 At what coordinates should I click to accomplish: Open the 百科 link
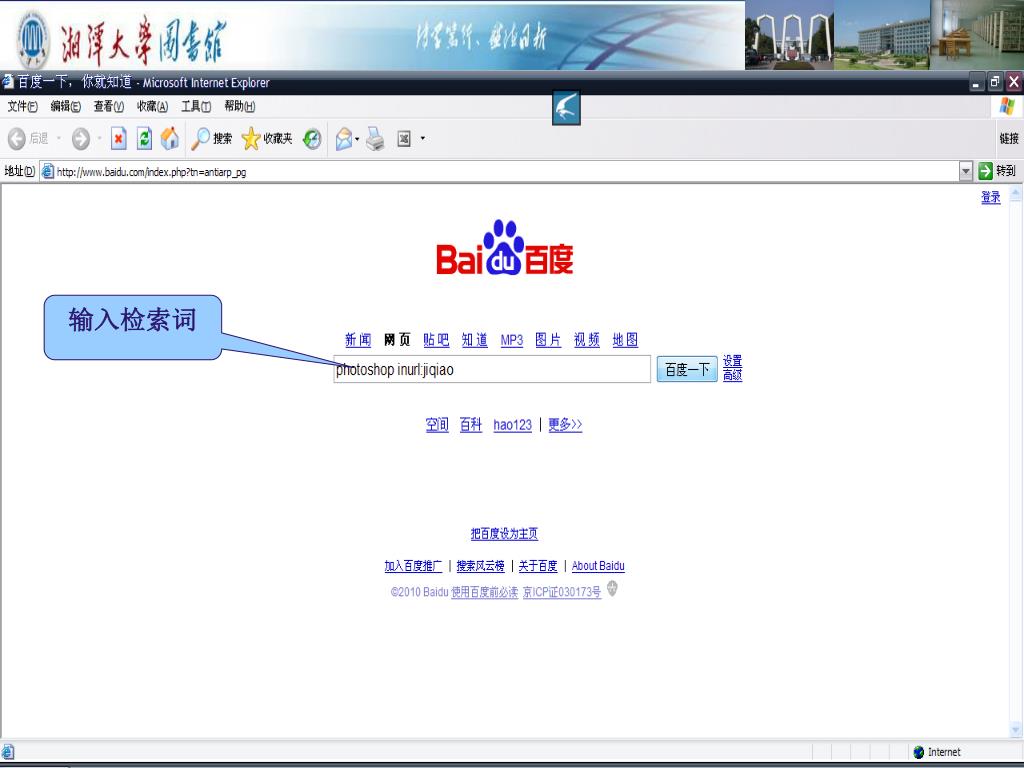coord(471,425)
